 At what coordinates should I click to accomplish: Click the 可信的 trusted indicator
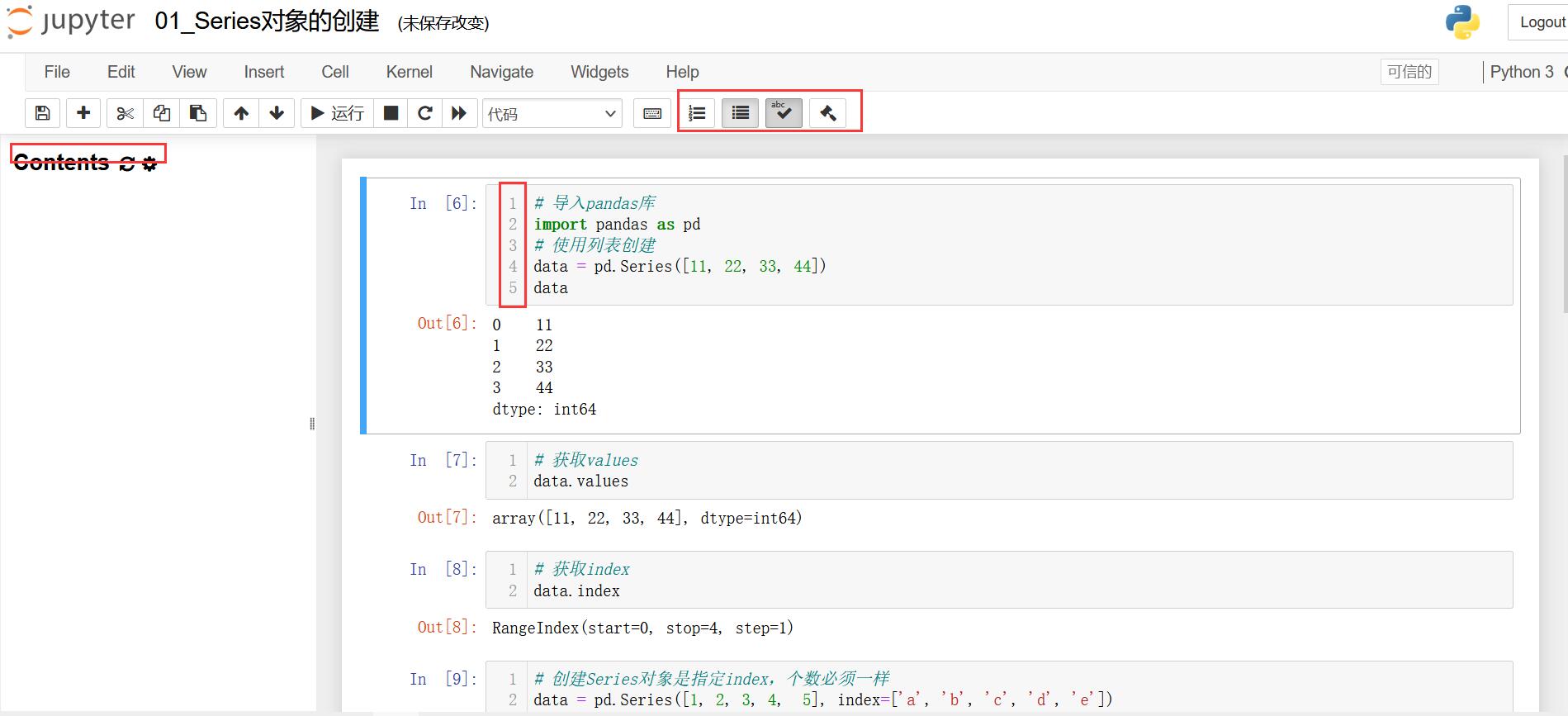1409,72
